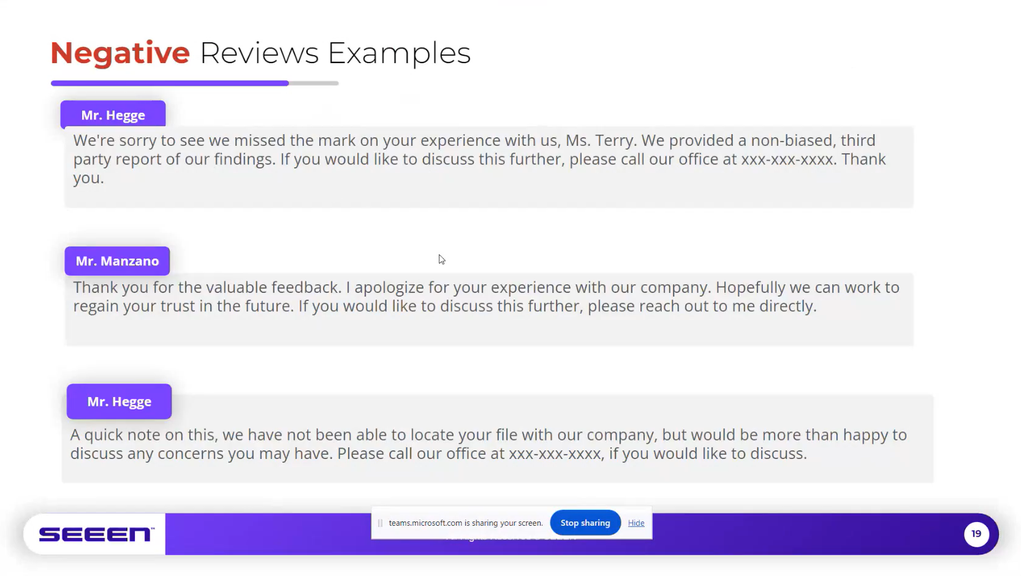Click the gray end of the progress indicator
1021x576 pixels.
313,83
